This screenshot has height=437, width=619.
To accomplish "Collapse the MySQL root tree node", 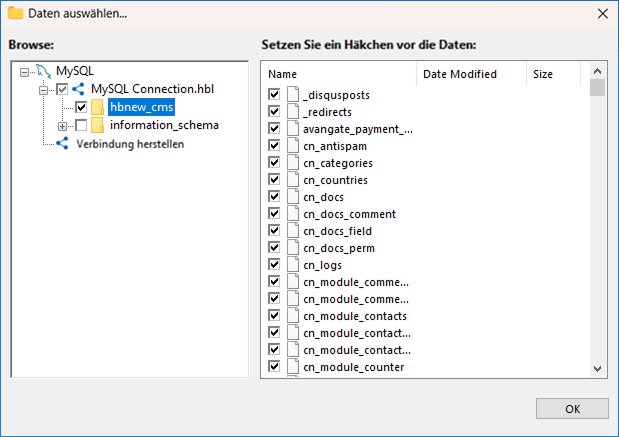I will coord(24,72).
